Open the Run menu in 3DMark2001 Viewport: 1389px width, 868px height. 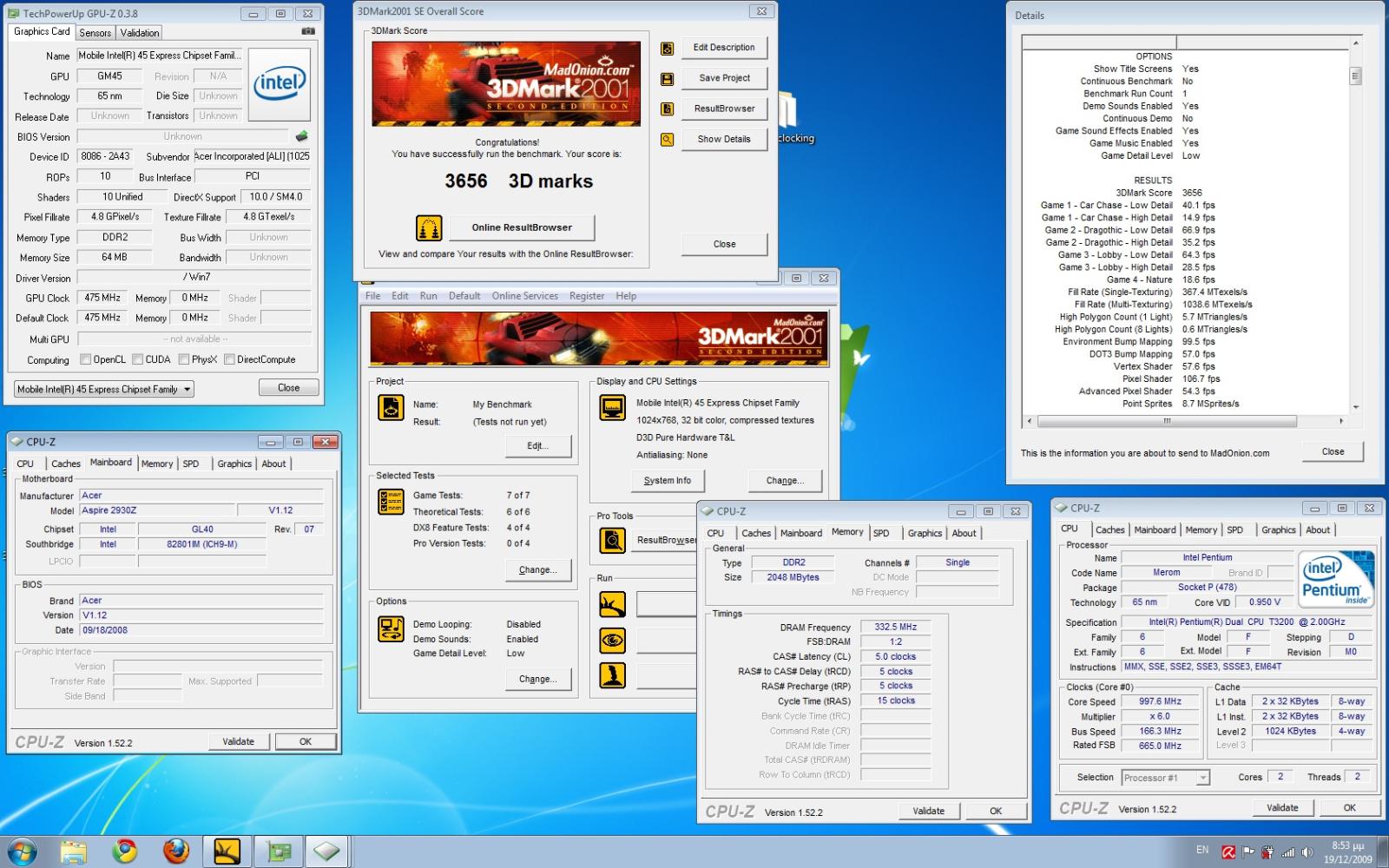click(429, 296)
